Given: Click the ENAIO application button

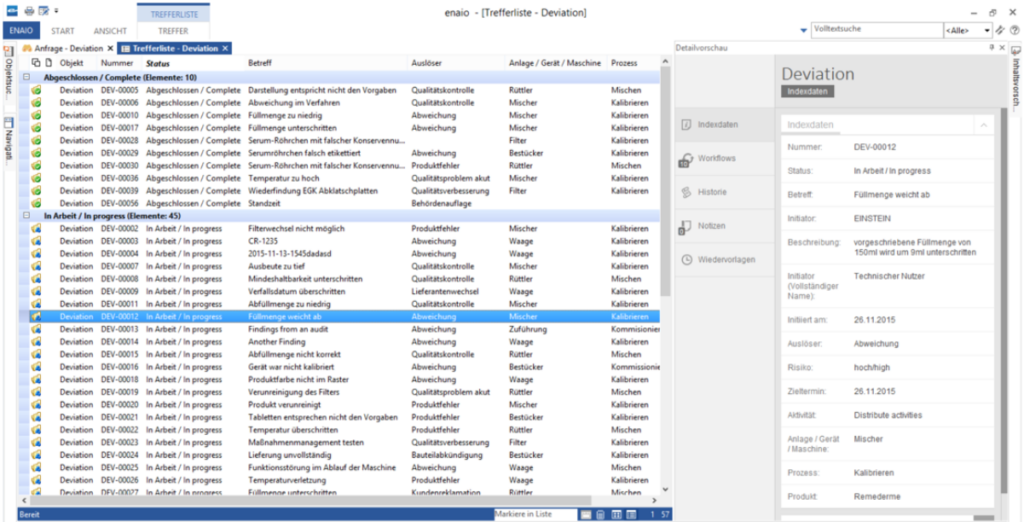Looking at the screenshot, I should pyautogui.click(x=21, y=31).
